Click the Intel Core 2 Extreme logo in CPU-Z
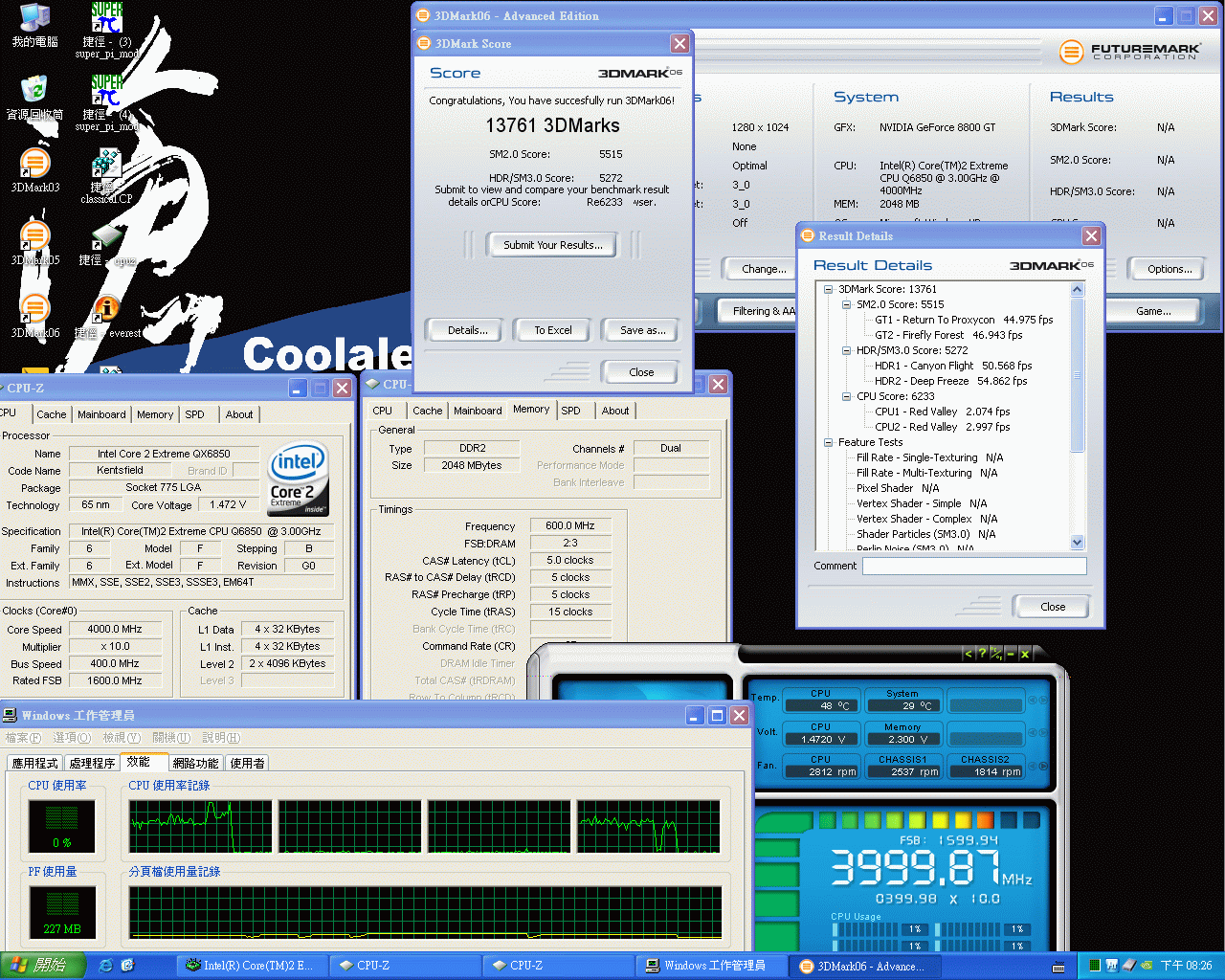This screenshot has width=1225, height=980. pyautogui.click(x=299, y=478)
